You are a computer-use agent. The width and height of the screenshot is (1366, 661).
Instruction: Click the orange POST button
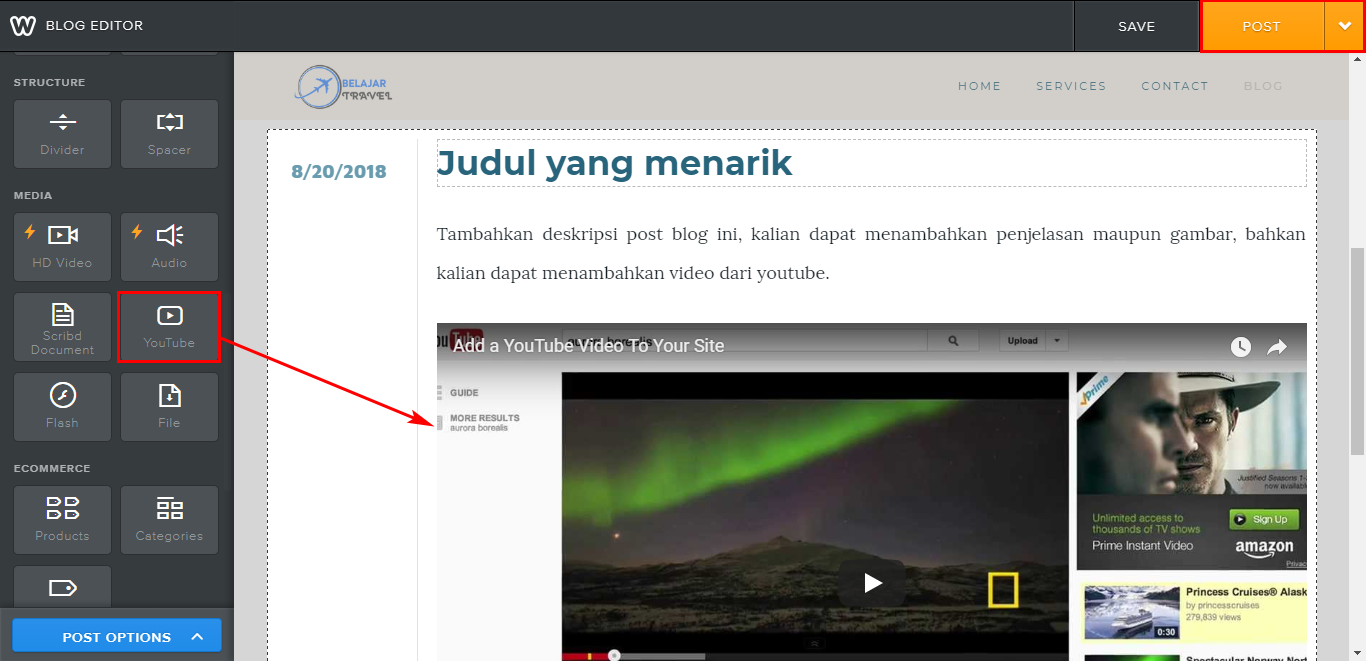(1262, 26)
